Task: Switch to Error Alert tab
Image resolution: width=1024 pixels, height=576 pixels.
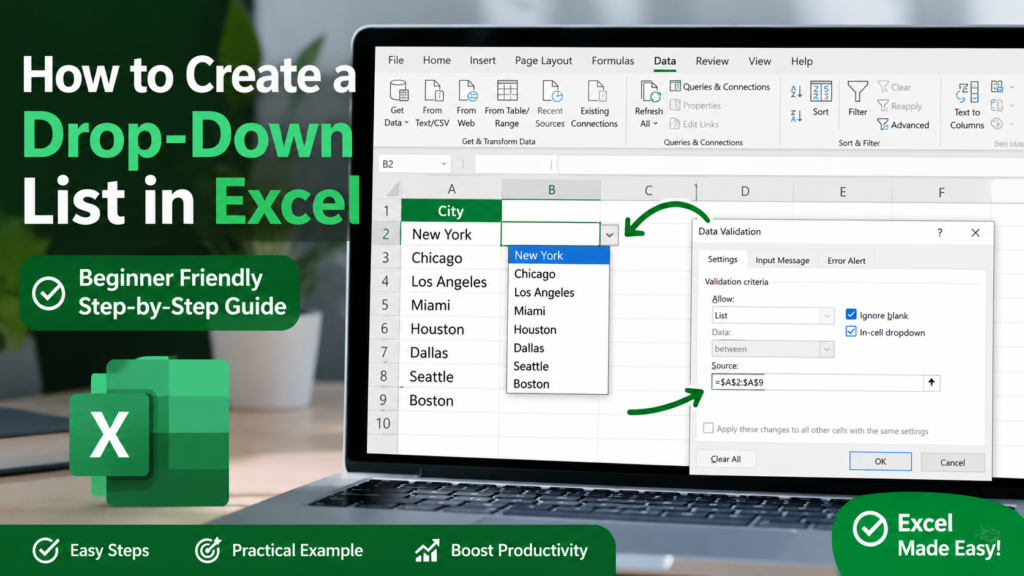Action: tap(846, 261)
